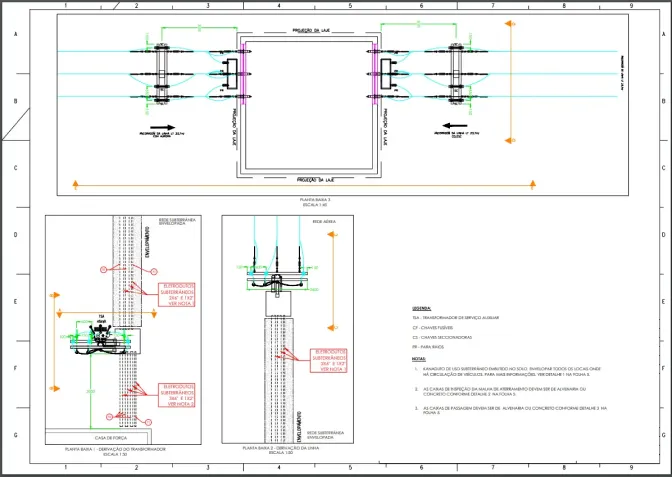672x477 pixels.
Task: Click the red Eletrodutos callout box in Planta Baixa 2
Action: (x=328, y=360)
